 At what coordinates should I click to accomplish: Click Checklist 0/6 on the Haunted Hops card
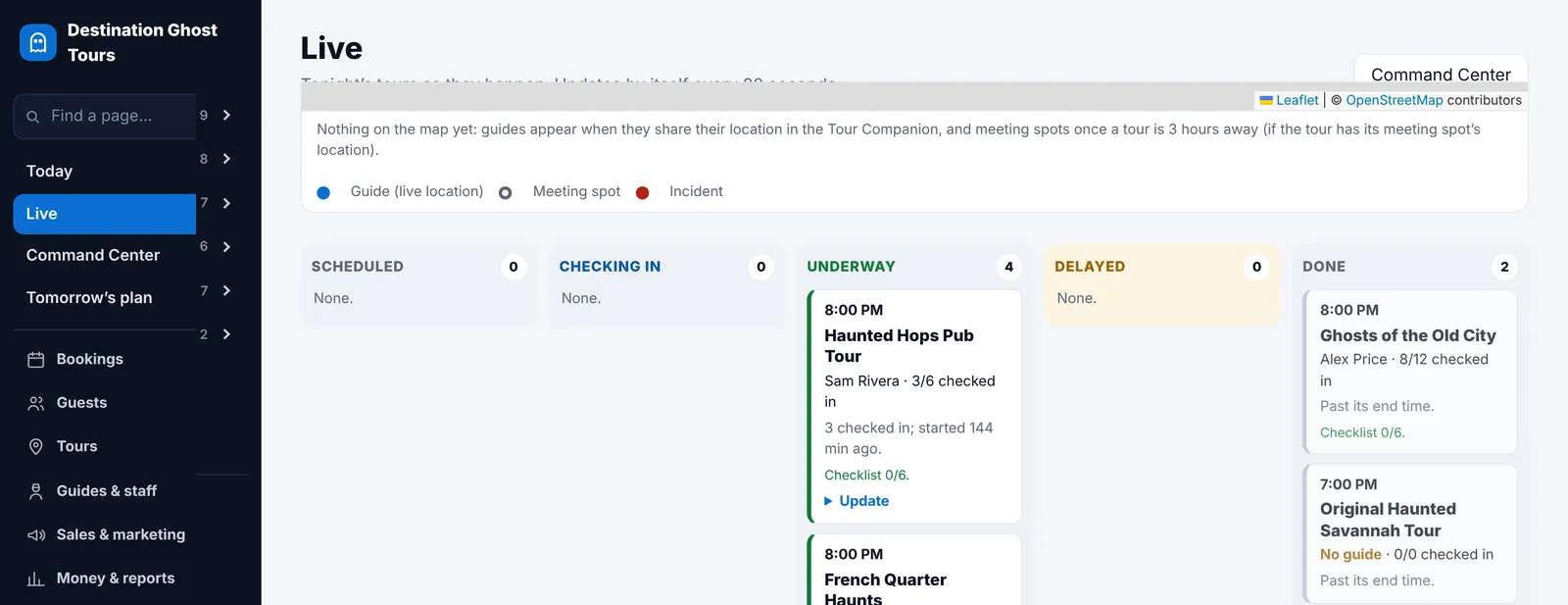click(866, 476)
